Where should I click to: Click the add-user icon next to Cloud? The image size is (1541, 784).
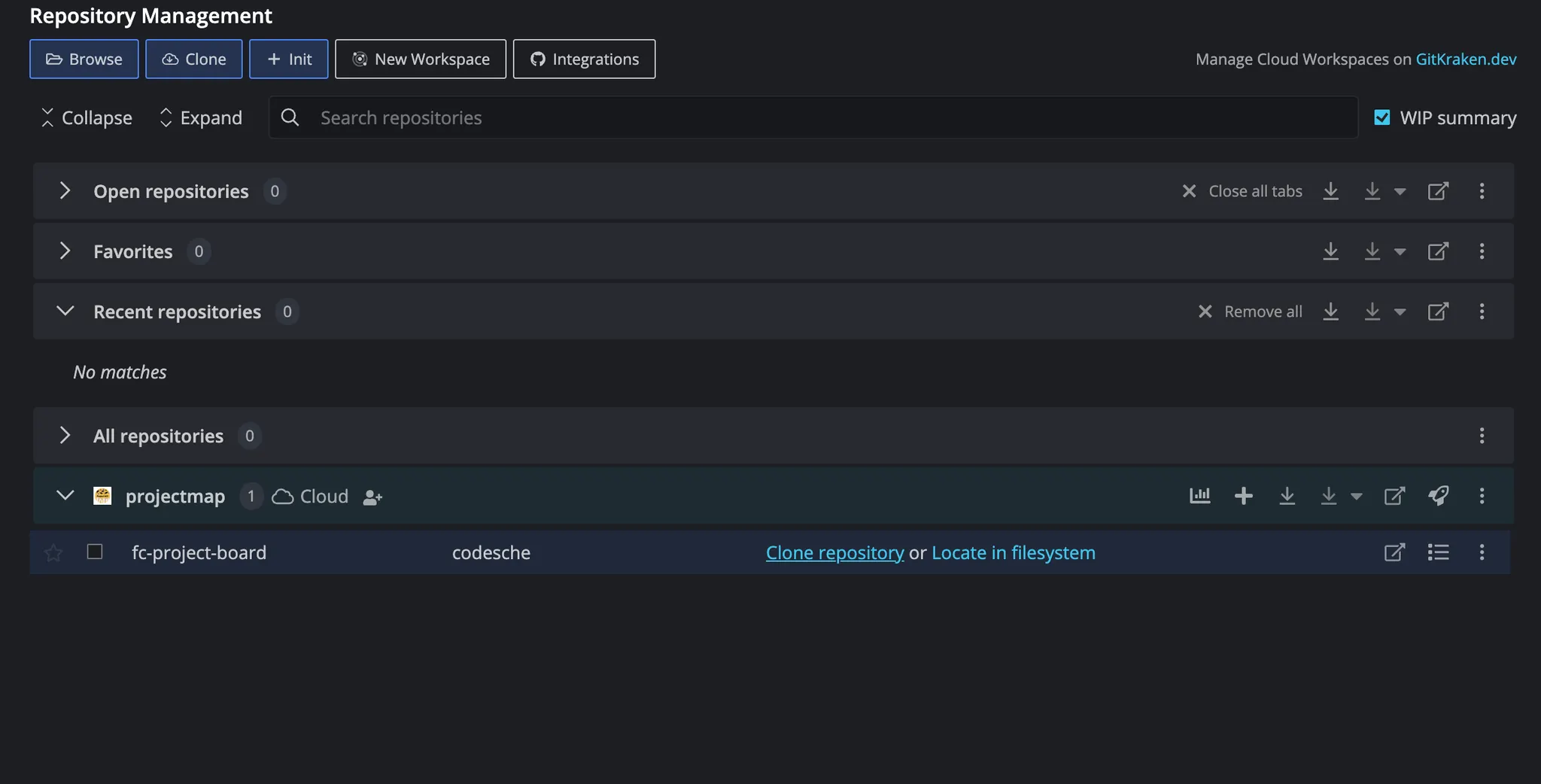(x=372, y=497)
